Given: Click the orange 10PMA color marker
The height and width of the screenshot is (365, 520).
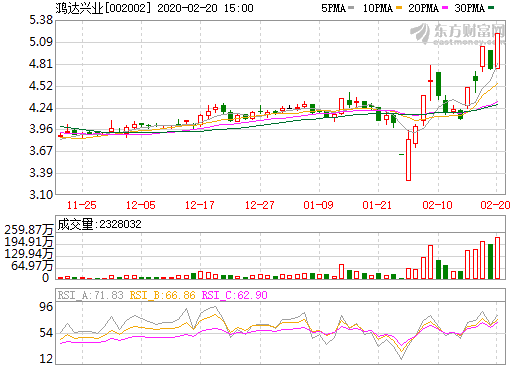Looking at the screenshot, I should tap(399, 8).
